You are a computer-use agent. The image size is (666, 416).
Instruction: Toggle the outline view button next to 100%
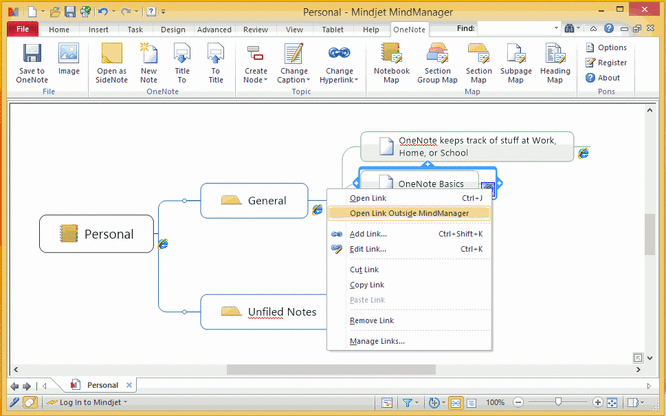pyautogui.click(x=471, y=402)
